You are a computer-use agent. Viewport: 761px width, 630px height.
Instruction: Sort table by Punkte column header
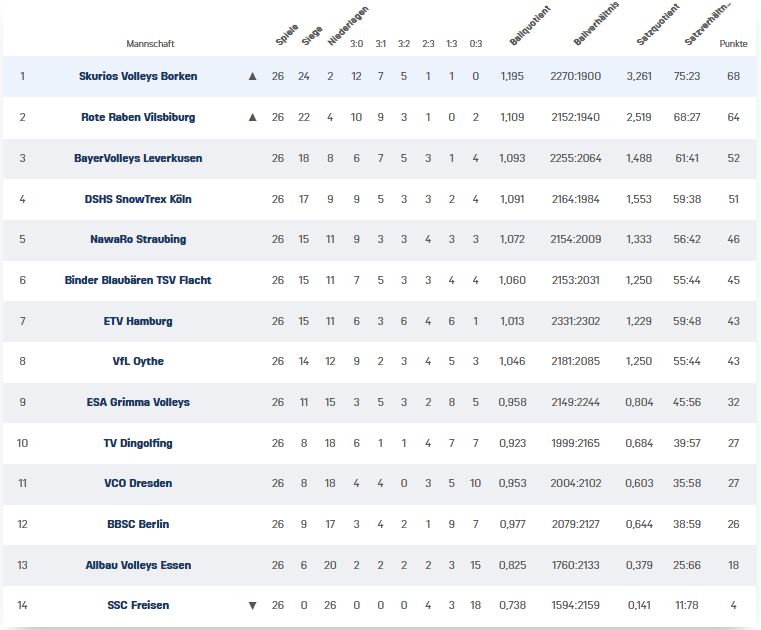(x=733, y=44)
